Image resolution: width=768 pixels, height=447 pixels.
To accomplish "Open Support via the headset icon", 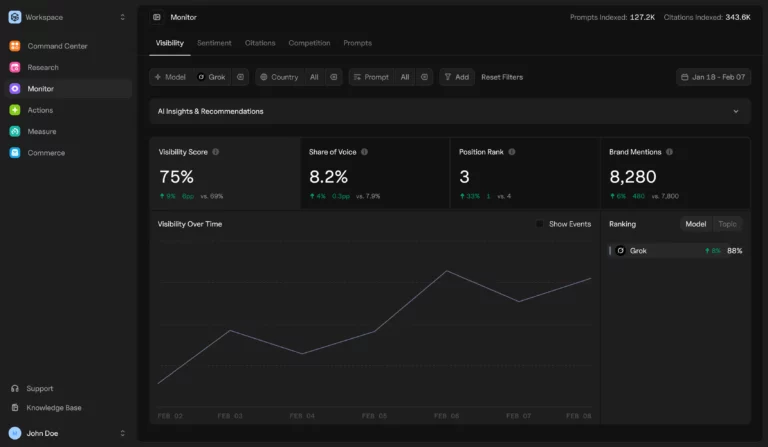I will [x=15, y=388].
